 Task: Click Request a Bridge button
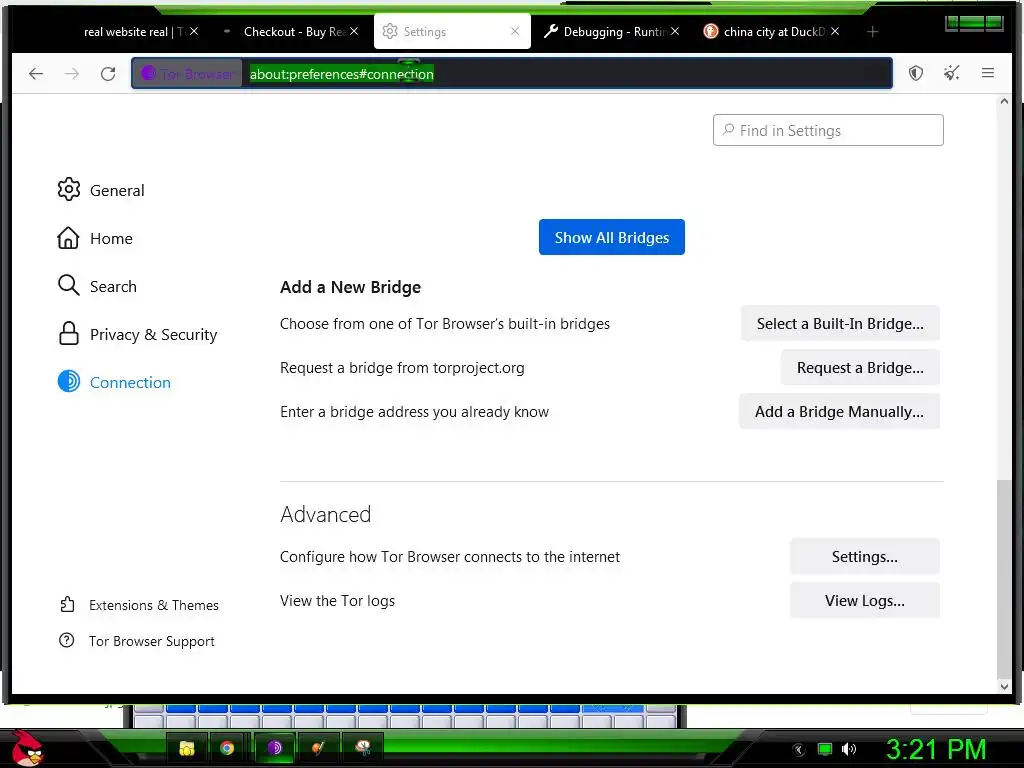coord(860,368)
